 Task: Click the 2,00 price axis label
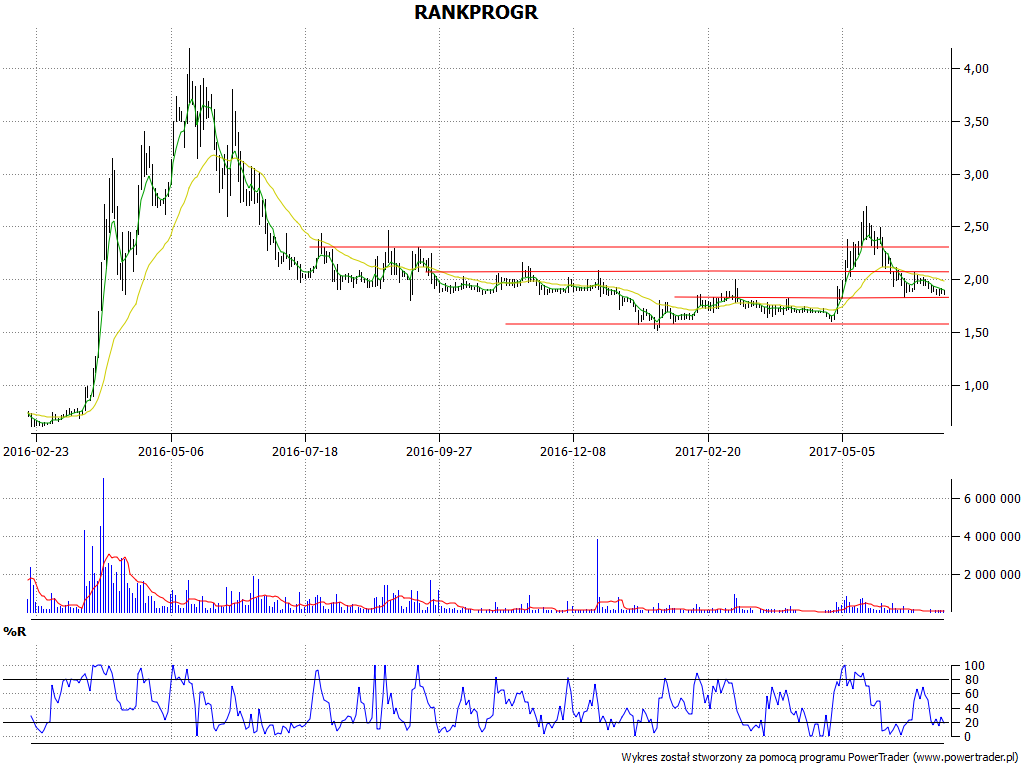978,280
